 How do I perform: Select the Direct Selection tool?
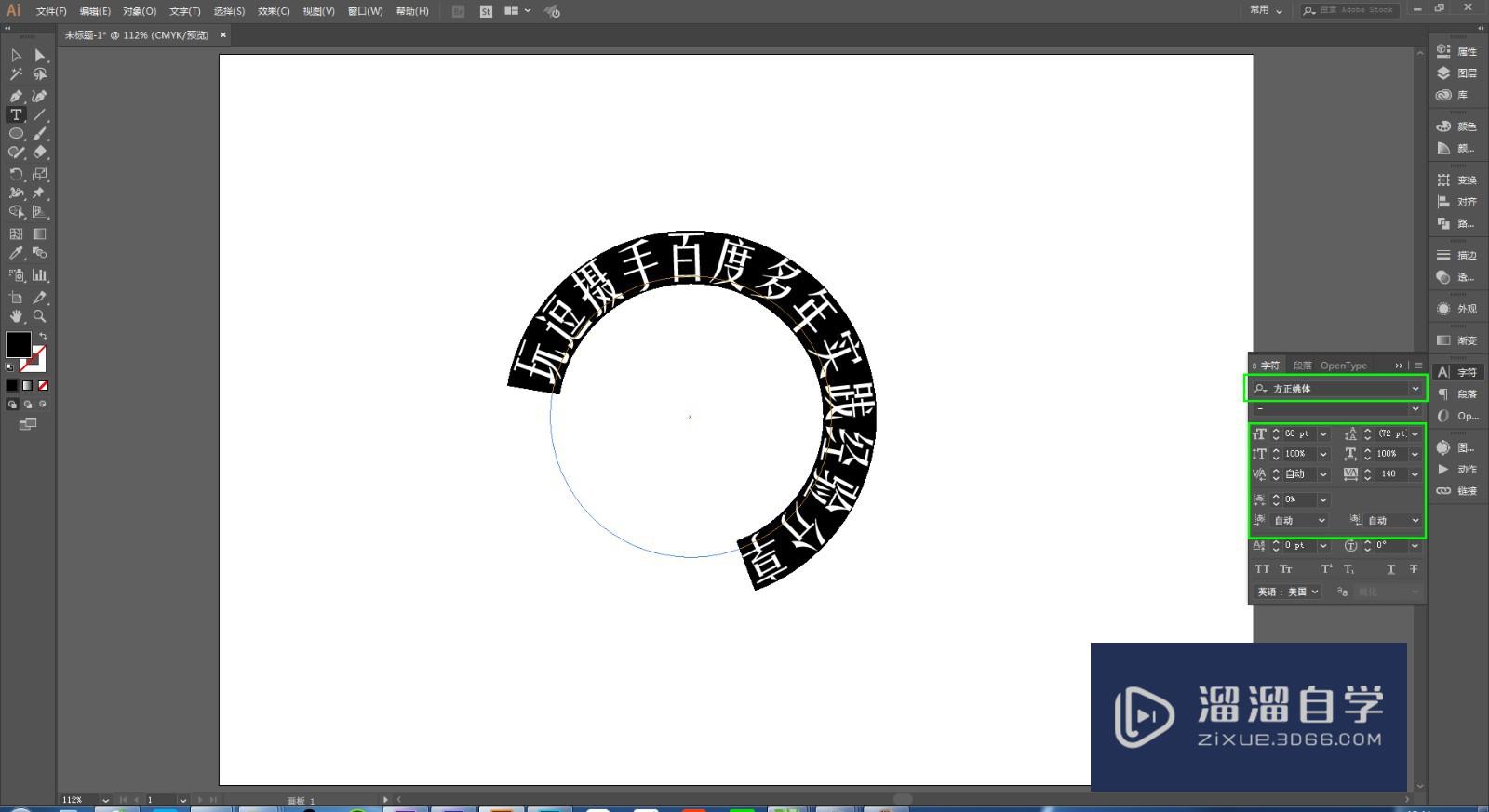coord(40,55)
